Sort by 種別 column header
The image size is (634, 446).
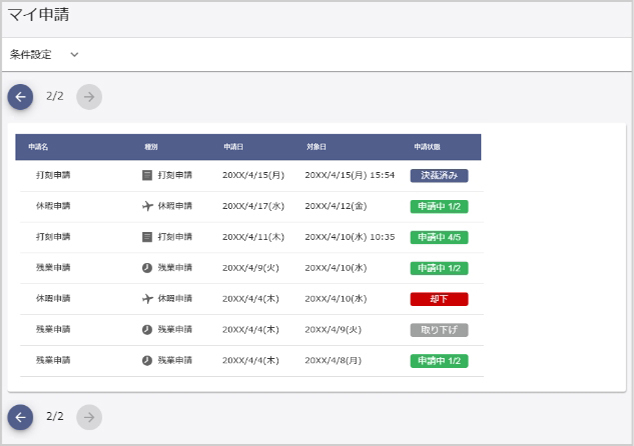click(x=151, y=147)
